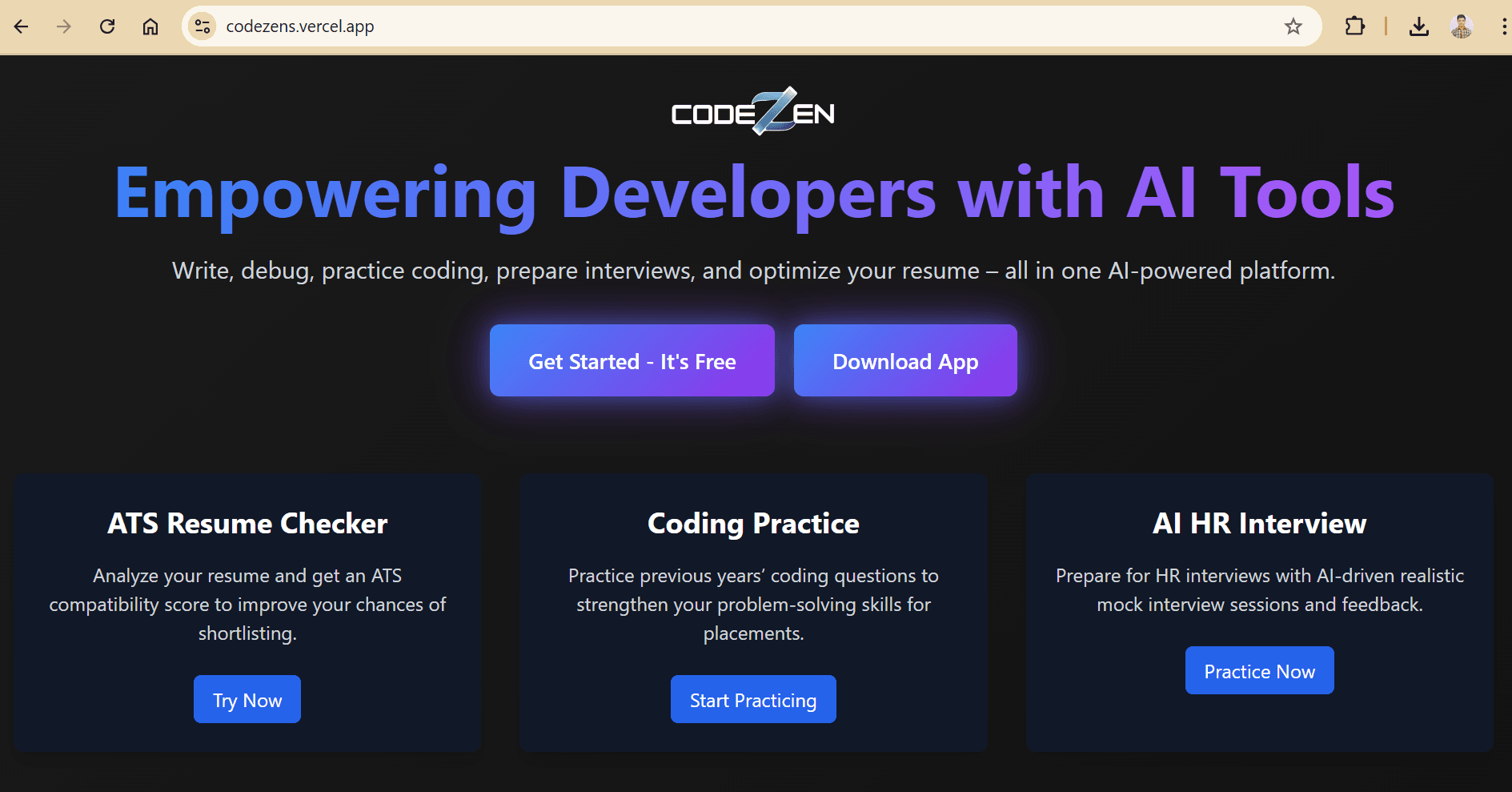The image size is (1512, 792).
Task: Open the browser extensions menu
Action: pos(1354,26)
